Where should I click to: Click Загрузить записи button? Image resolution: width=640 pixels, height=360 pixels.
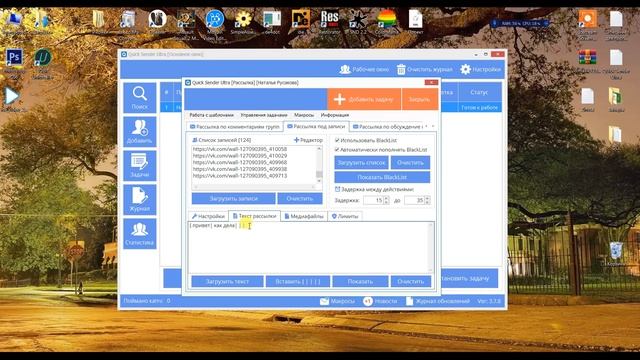pyautogui.click(x=233, y=199)
